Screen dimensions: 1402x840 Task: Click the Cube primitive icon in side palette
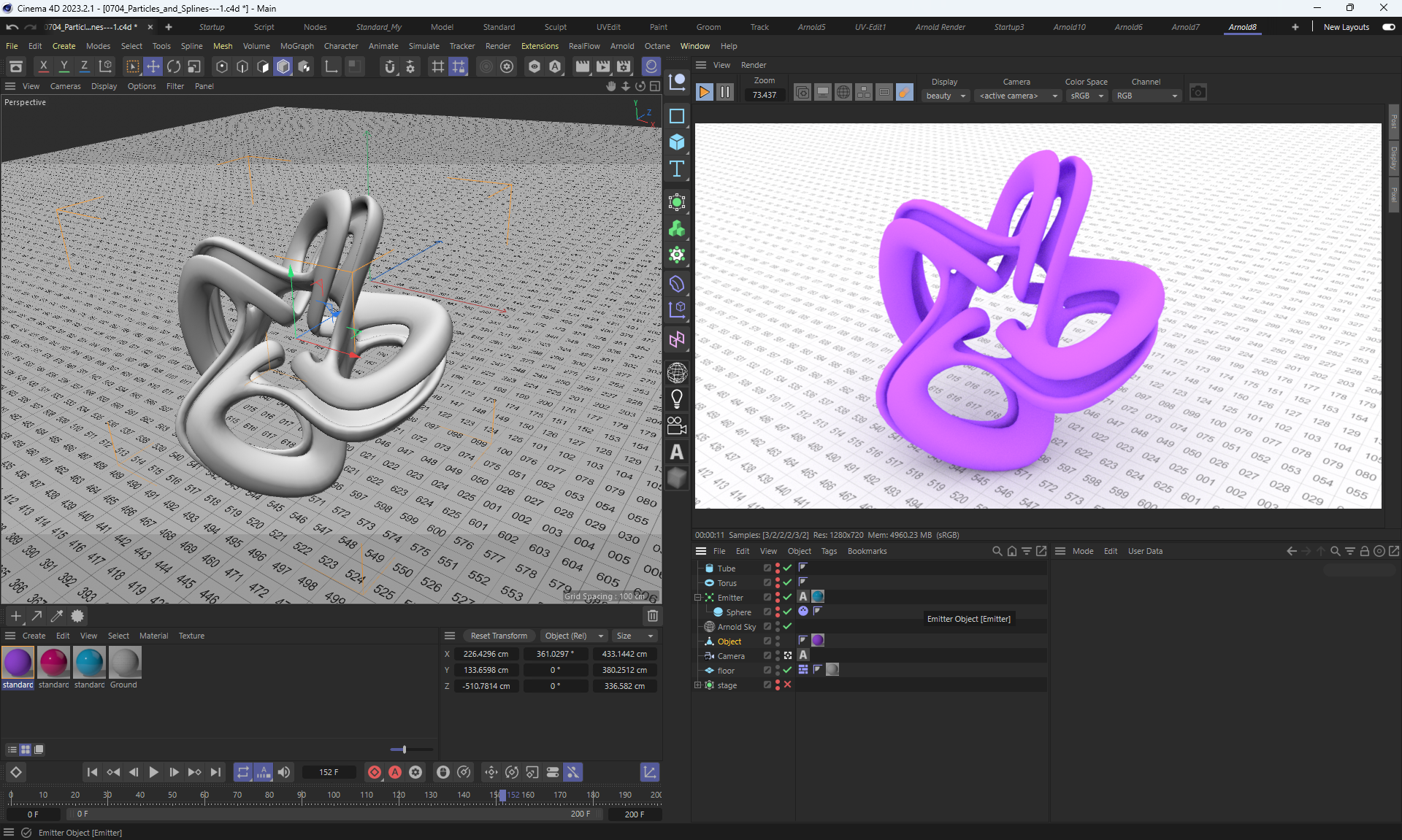coord(677,142)
